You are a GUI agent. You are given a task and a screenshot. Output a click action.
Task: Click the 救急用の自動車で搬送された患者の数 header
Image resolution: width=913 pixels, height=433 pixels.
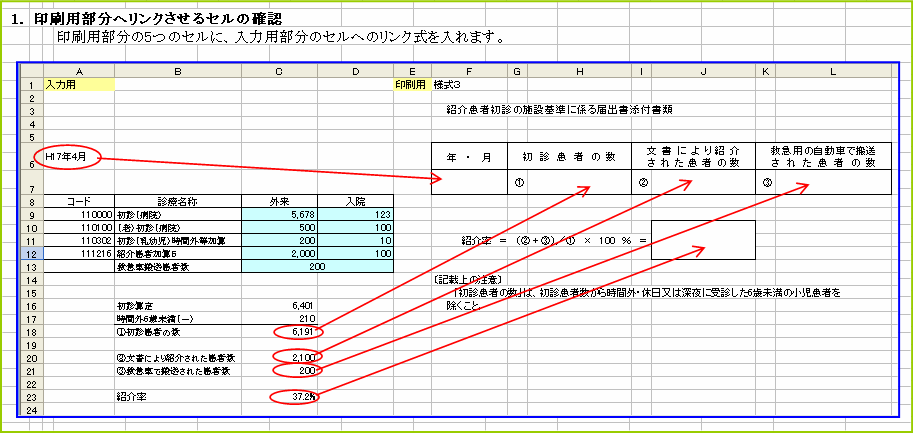click(823, 157)
